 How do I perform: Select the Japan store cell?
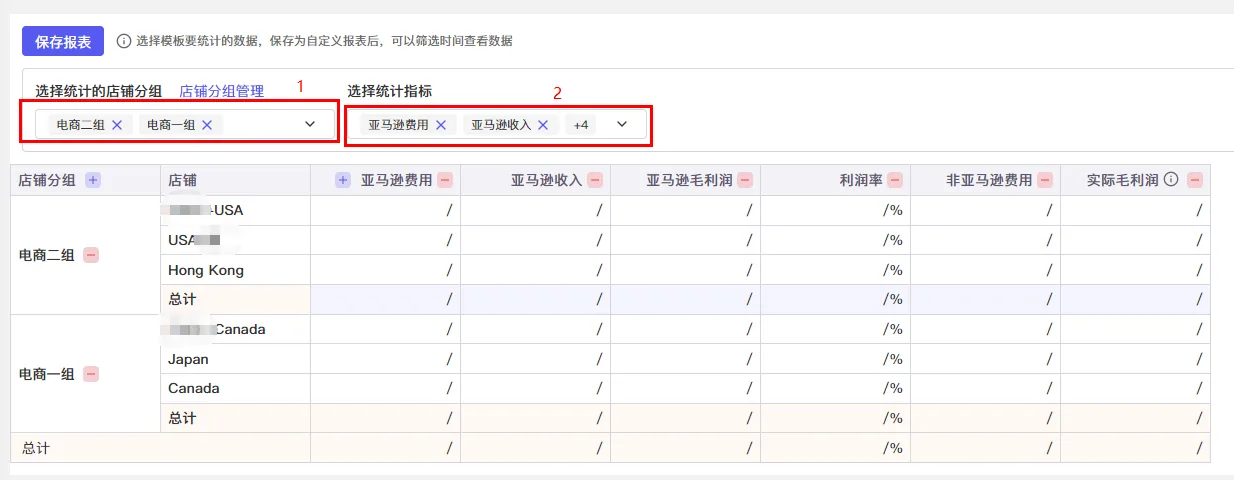235,359
